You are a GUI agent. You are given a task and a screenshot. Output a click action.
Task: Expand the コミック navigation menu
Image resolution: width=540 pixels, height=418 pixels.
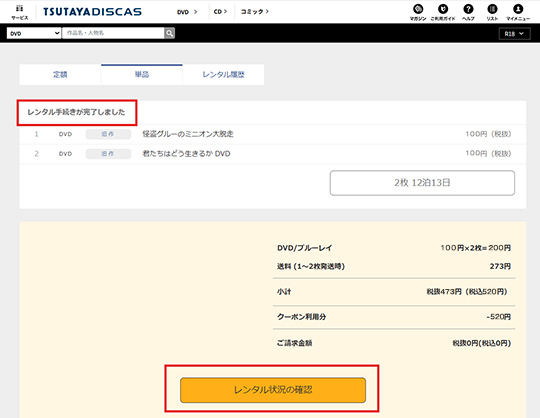(255, 12)
